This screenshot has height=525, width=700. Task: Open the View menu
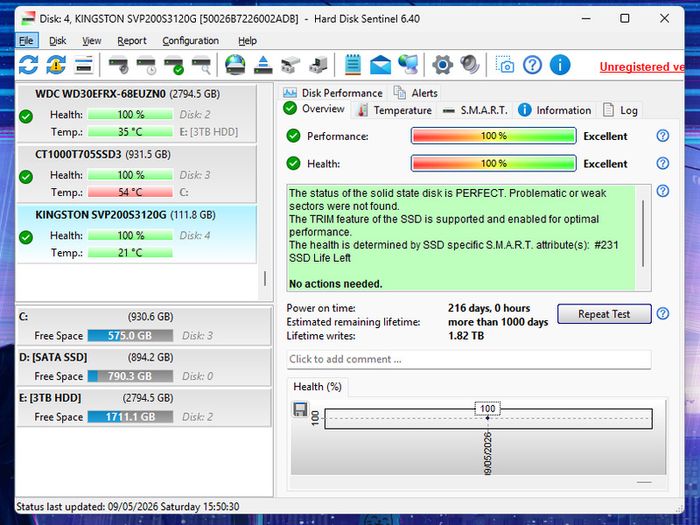coord(92,41)
